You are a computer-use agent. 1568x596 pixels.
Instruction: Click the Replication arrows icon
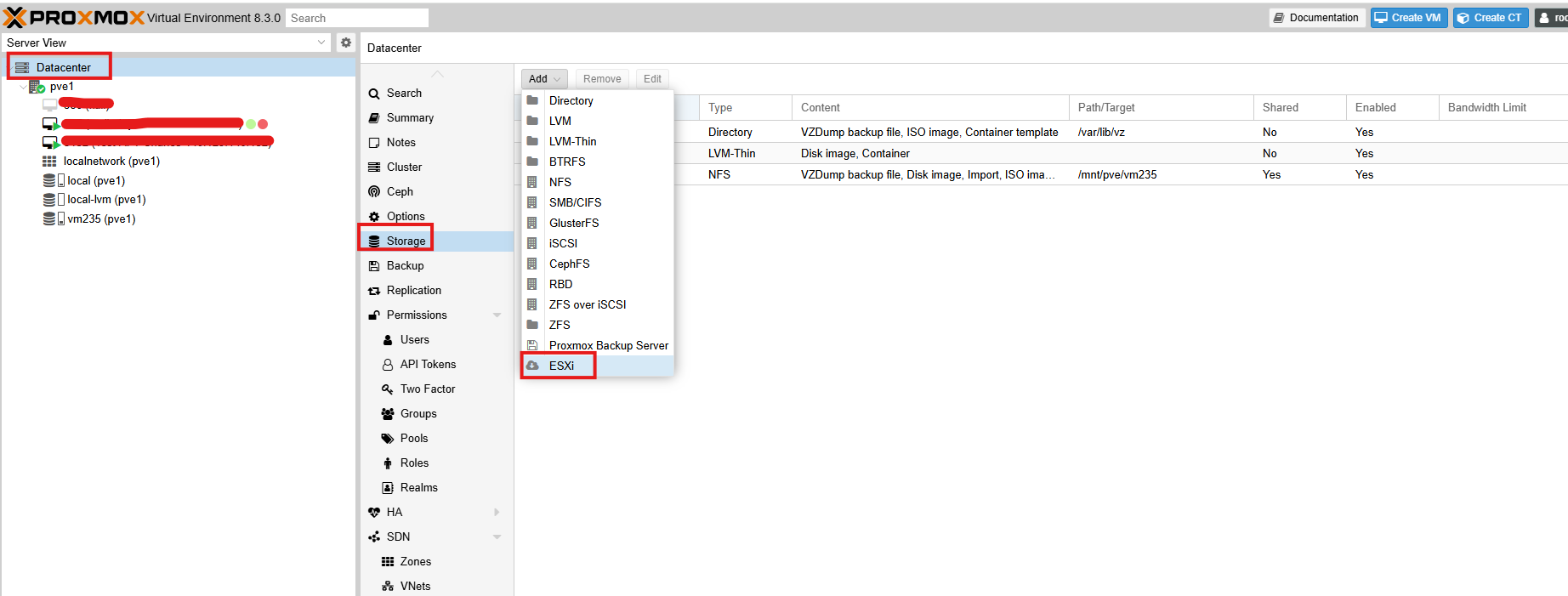pos(374,291)
